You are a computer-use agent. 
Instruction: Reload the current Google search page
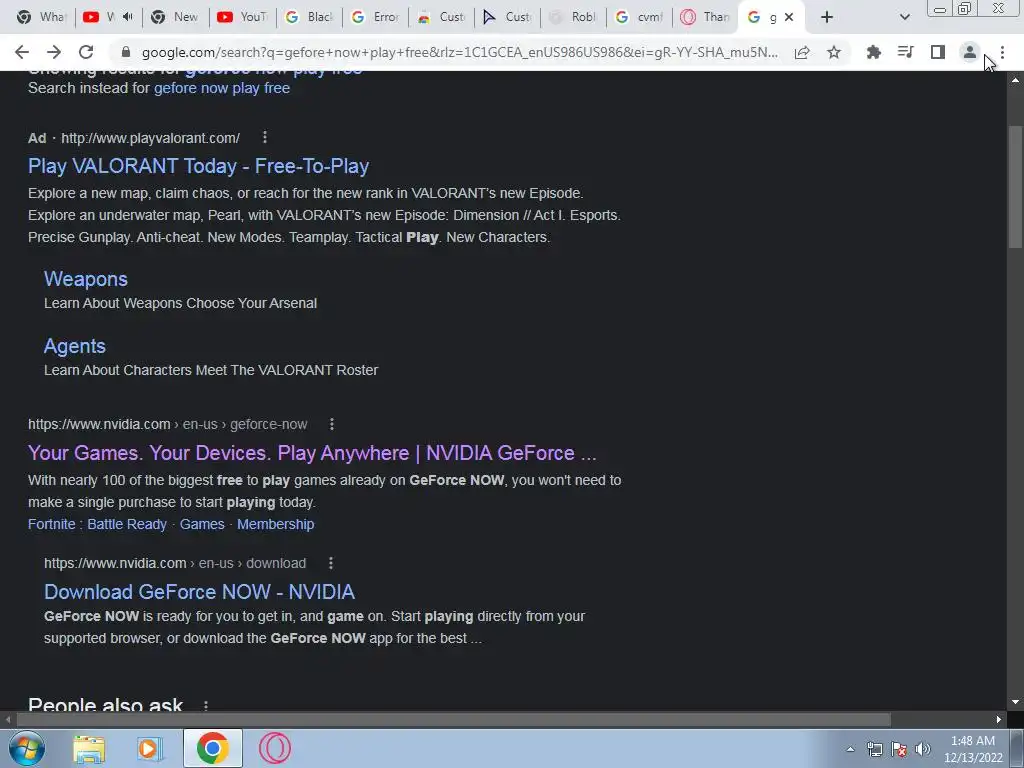pos(86,52)
